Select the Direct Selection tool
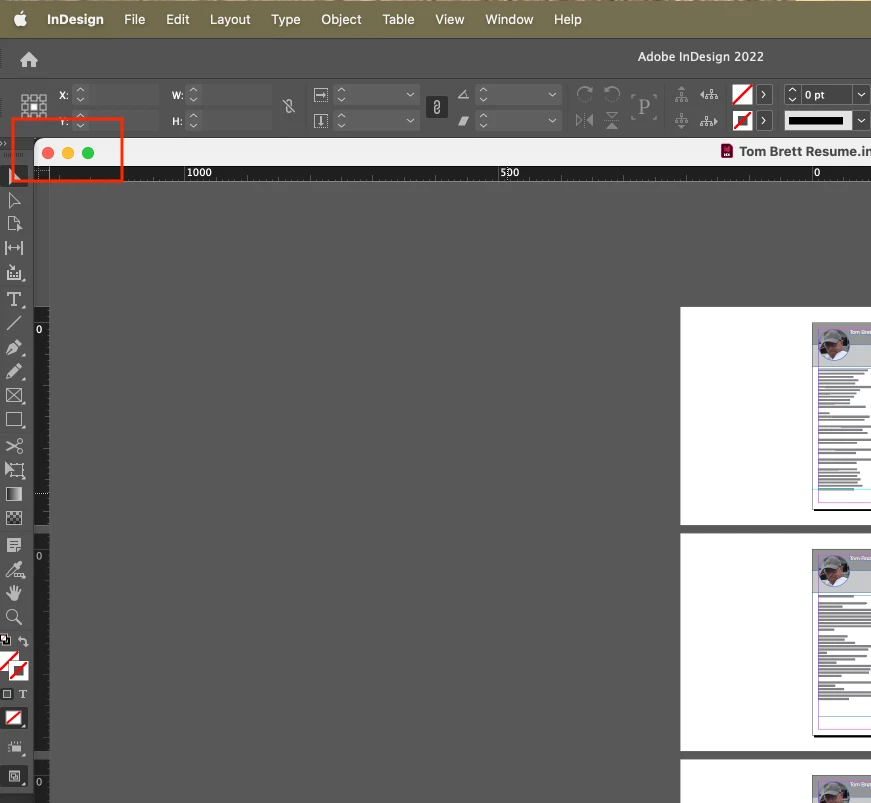This screenshot has width=871, height=803. [x=14, y=200]
